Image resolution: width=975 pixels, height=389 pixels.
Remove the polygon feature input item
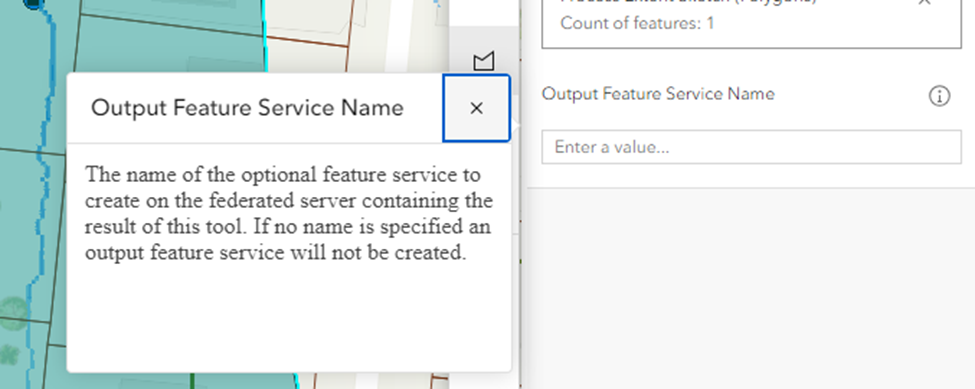[x=924, y=2]
